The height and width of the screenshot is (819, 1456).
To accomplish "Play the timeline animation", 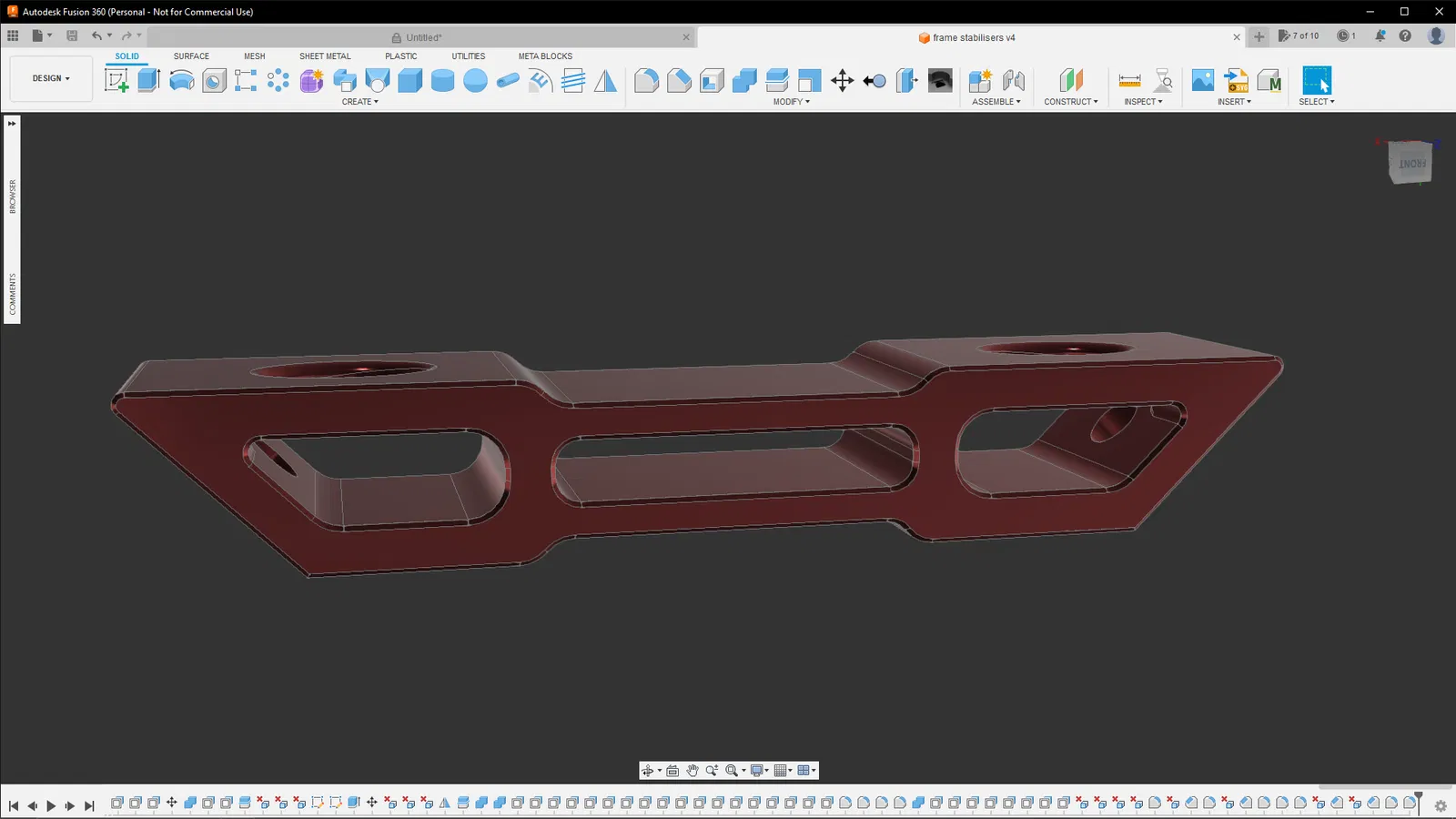I will [x=51, y=805].
